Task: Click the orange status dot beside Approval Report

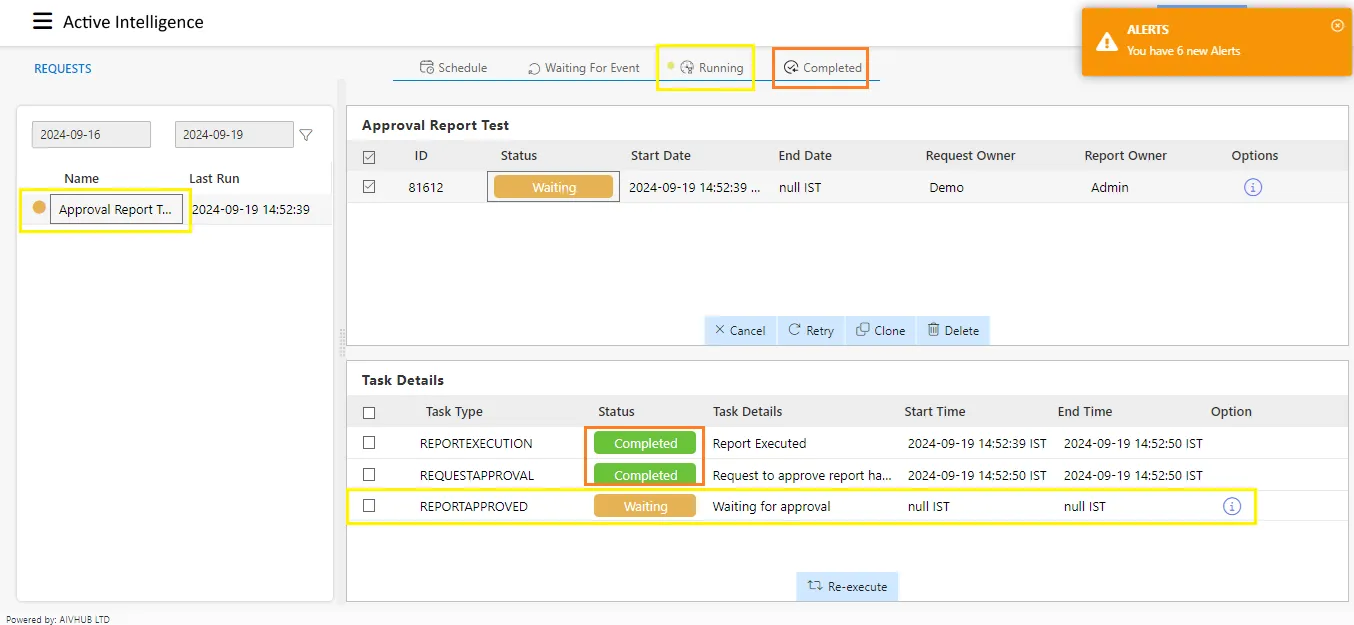Action: pyautogui.click(x=39, y=208)
